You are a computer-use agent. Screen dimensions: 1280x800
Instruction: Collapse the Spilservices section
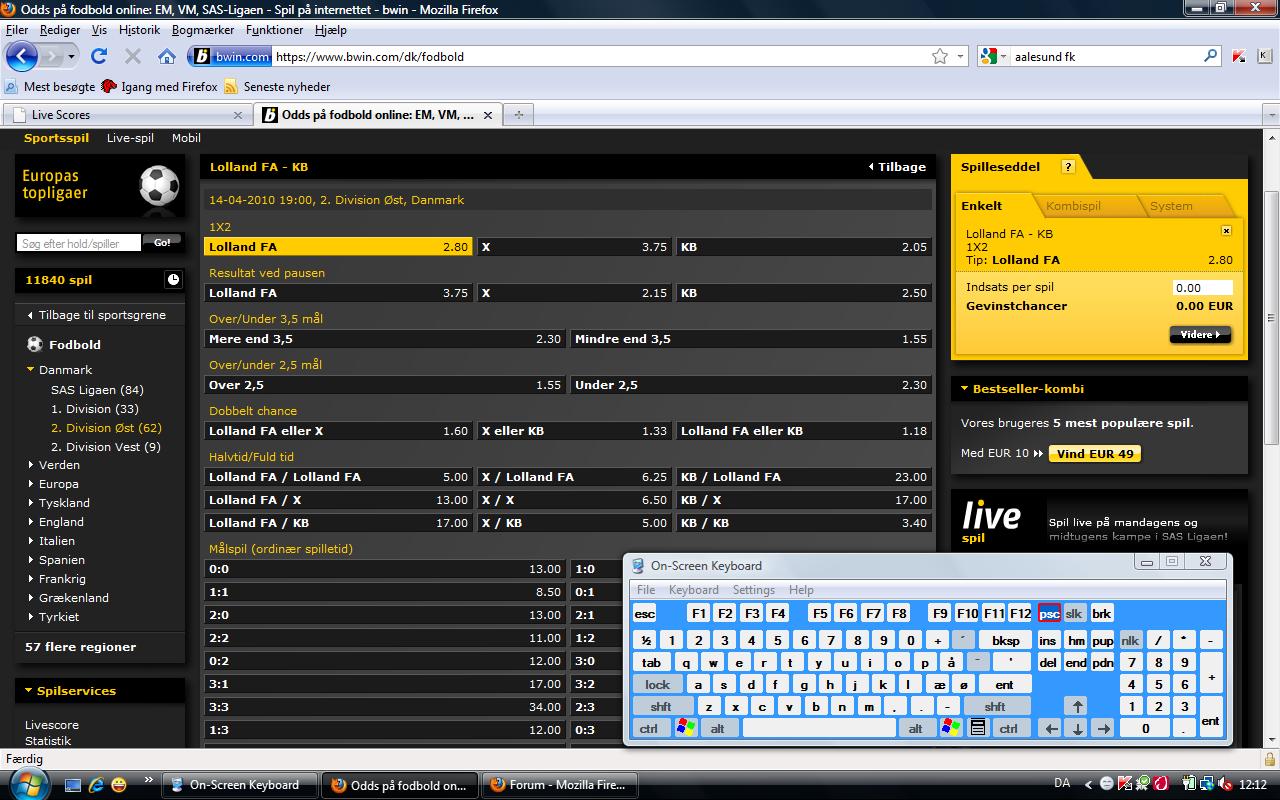point(28,691)
